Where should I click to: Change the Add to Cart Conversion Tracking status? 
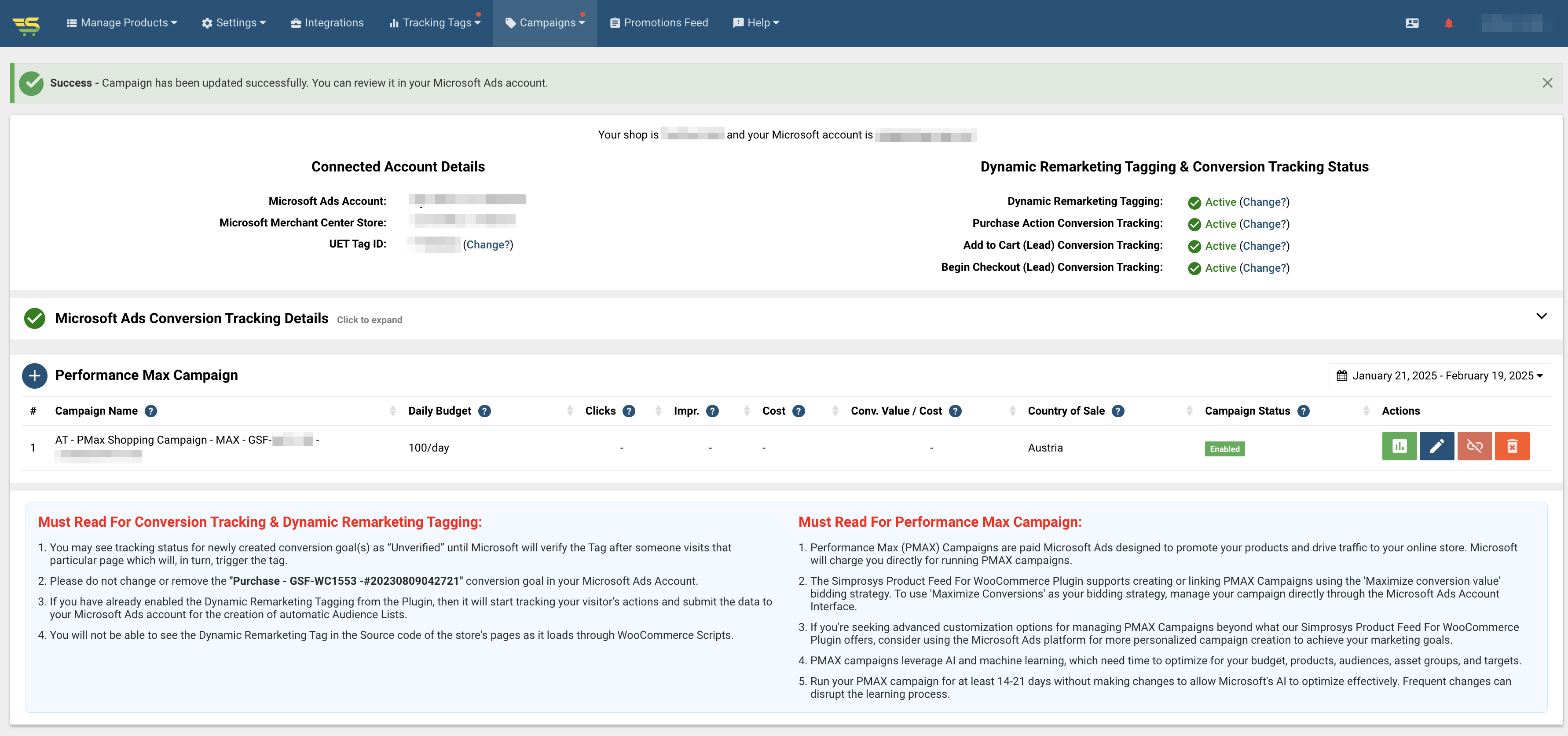pyautogui.click(x=1264, y=246)
